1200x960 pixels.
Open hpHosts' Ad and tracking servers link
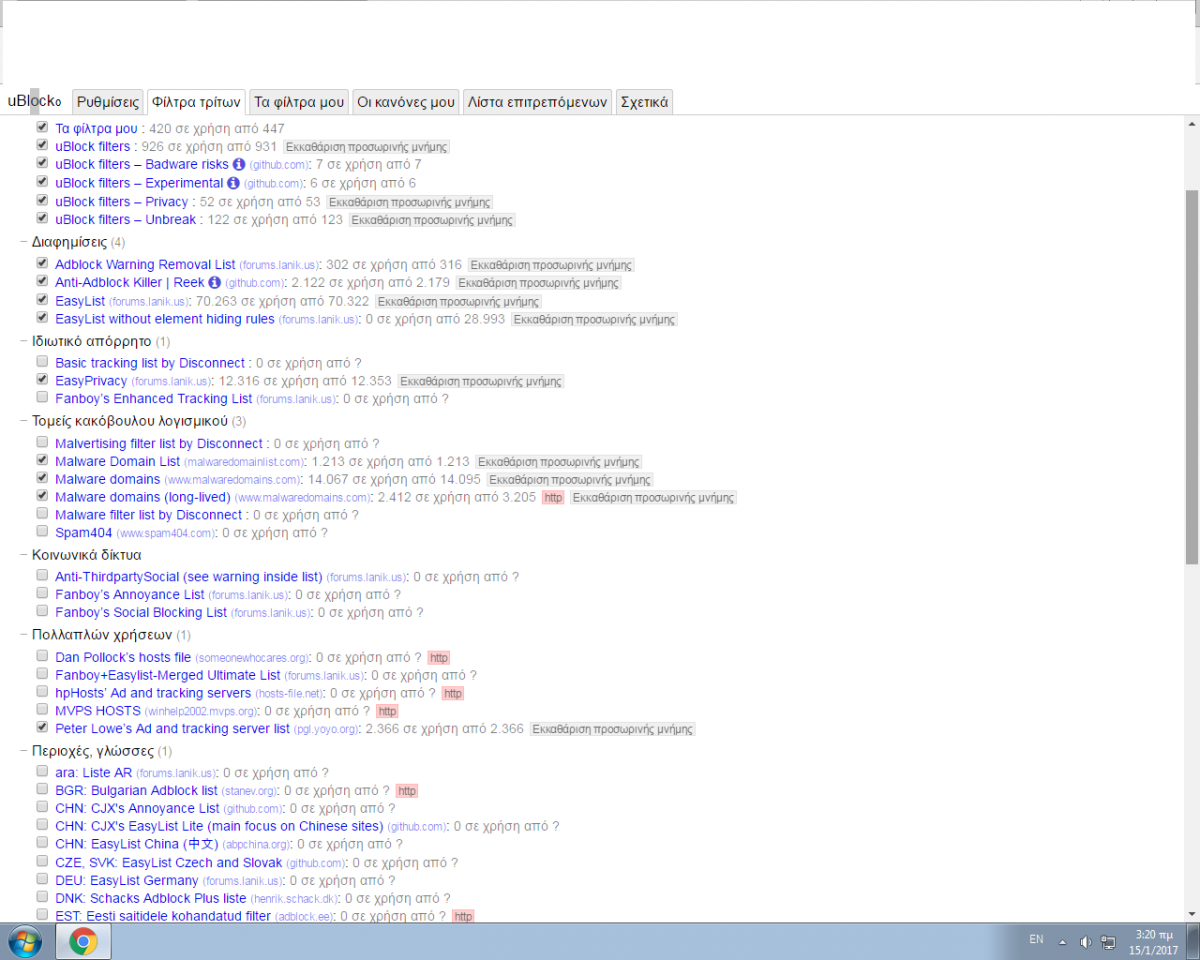click(x=153, y=692)
